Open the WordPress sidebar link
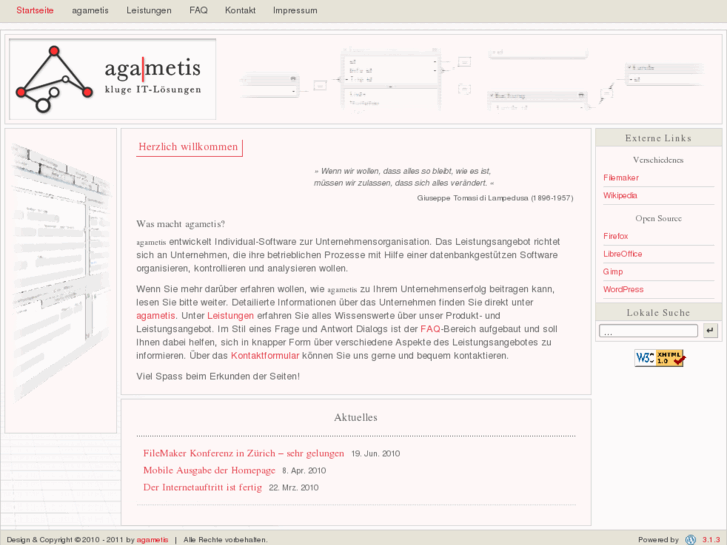 tap(623, 289)
